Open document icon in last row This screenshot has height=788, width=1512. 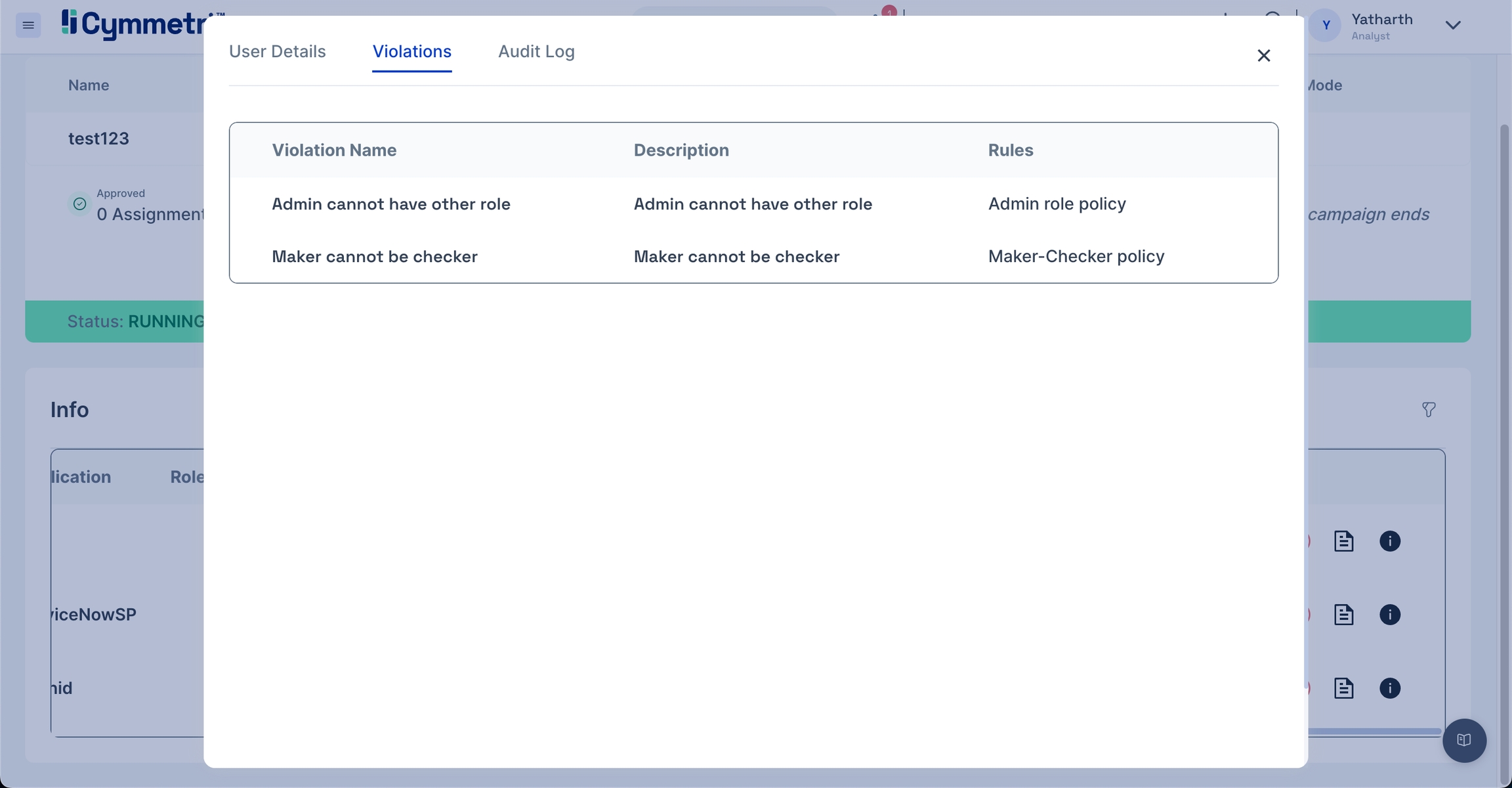[x=1343, y=688]
